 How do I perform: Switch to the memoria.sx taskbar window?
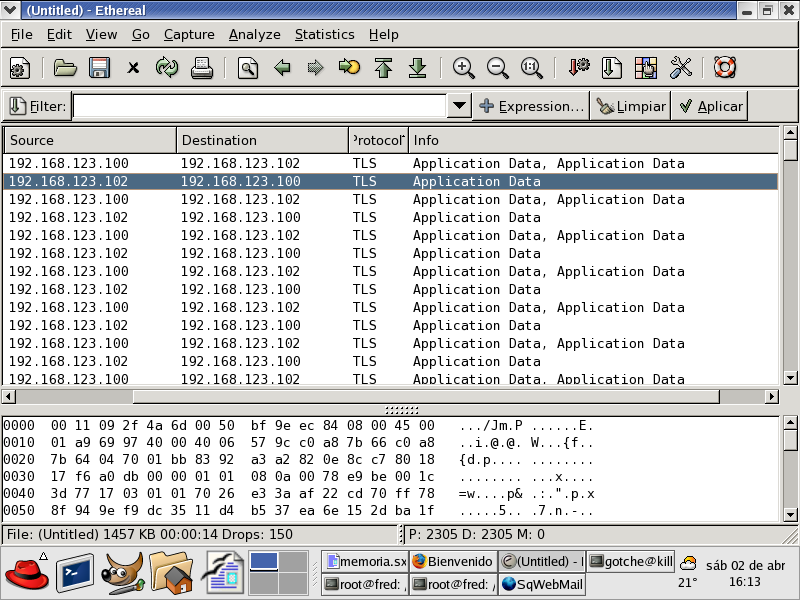[x=365, y=561]
